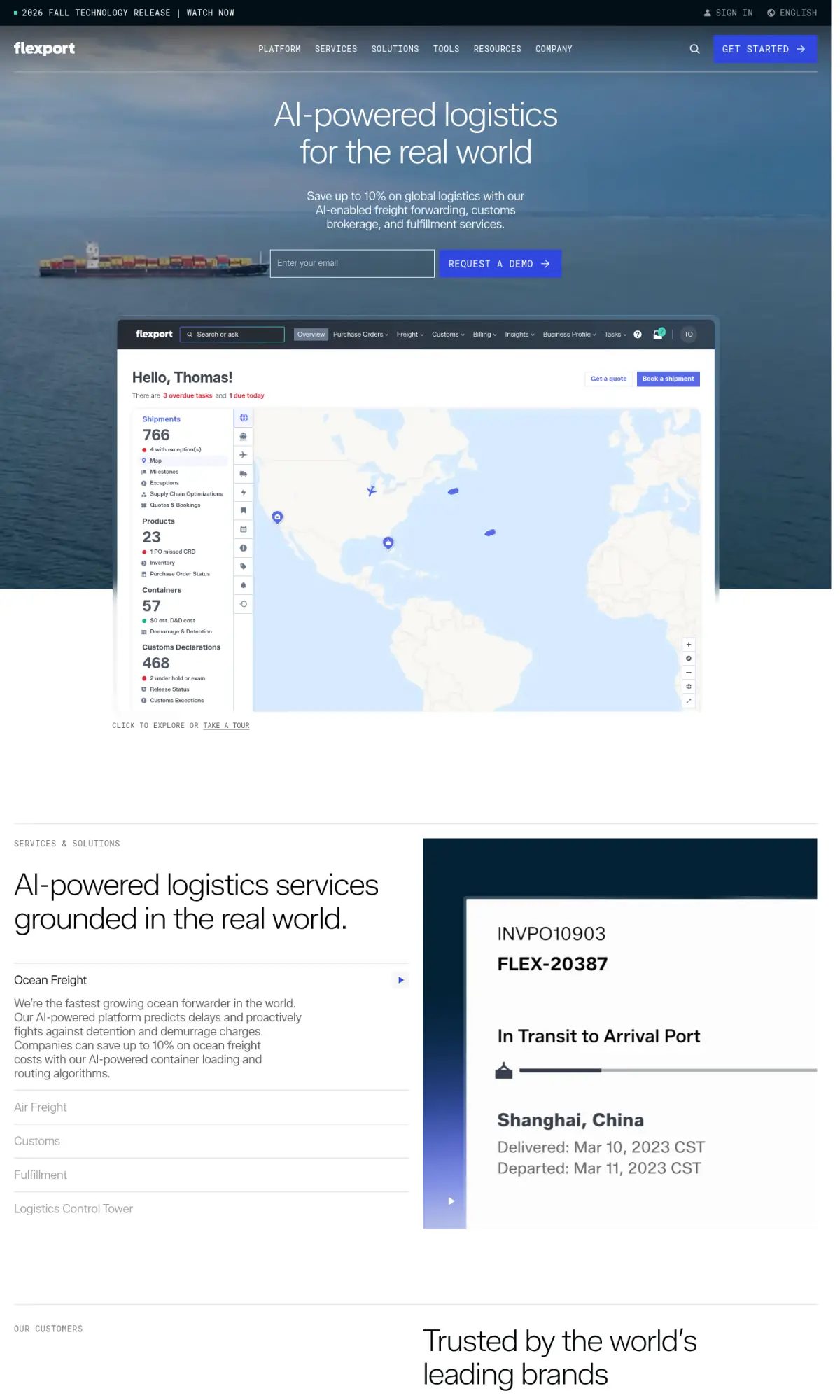The image size is (840, 1400).
Task: Click '3 overdue tasks' text
Action: pos(188,395)
